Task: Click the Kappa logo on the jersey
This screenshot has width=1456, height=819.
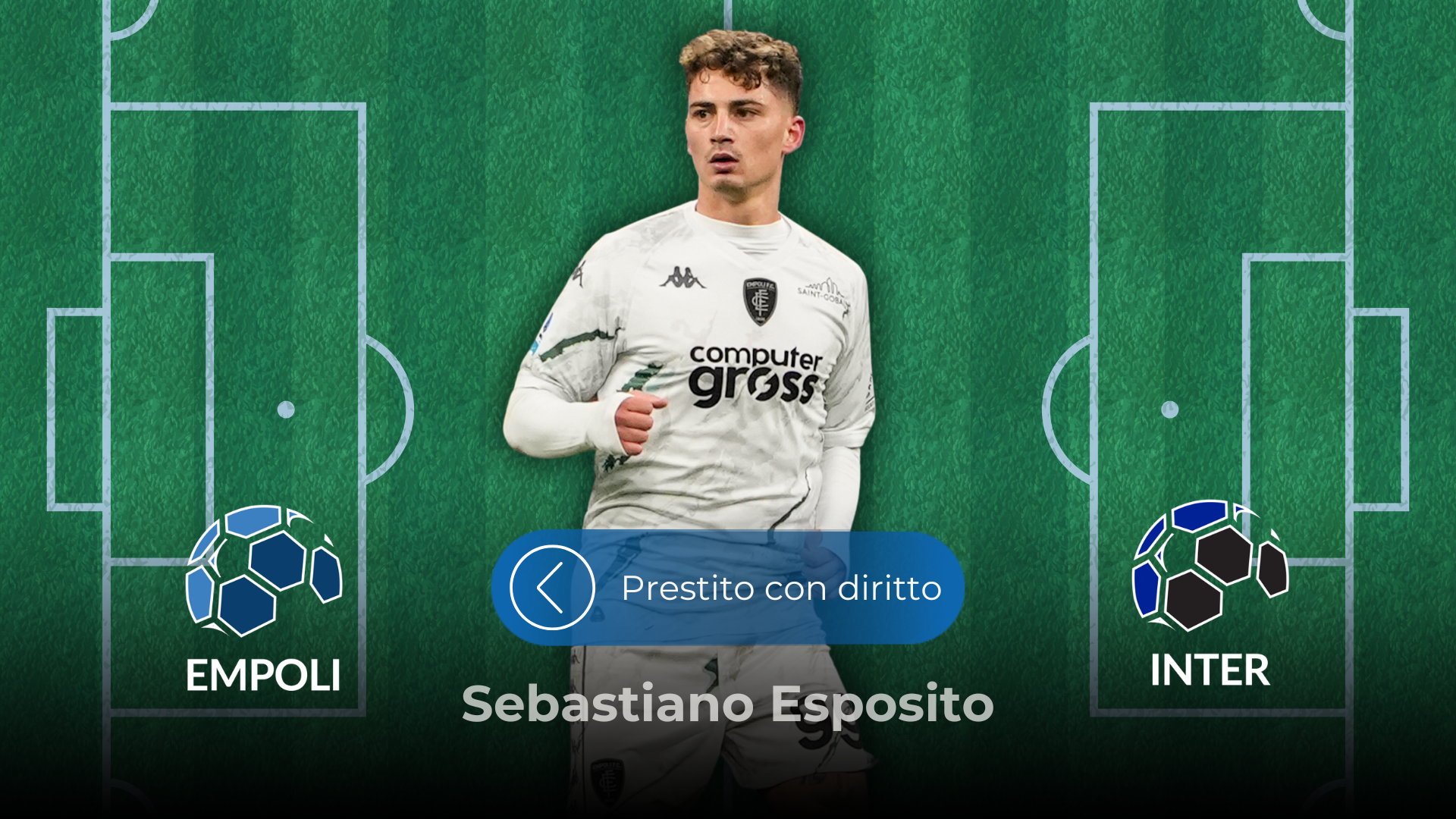Action: (682, 278)
